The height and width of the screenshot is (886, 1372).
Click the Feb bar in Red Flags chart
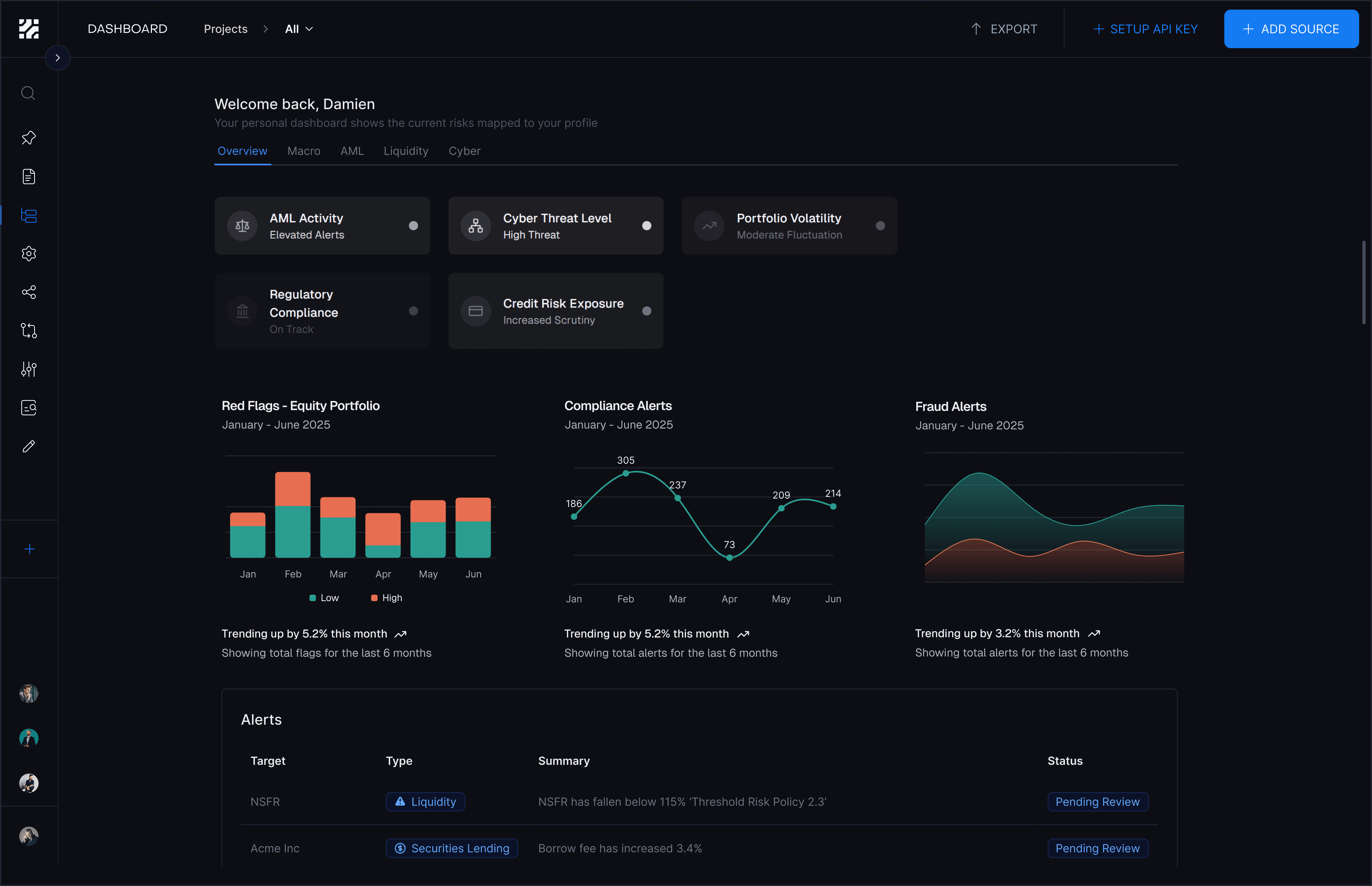point(293,515)
